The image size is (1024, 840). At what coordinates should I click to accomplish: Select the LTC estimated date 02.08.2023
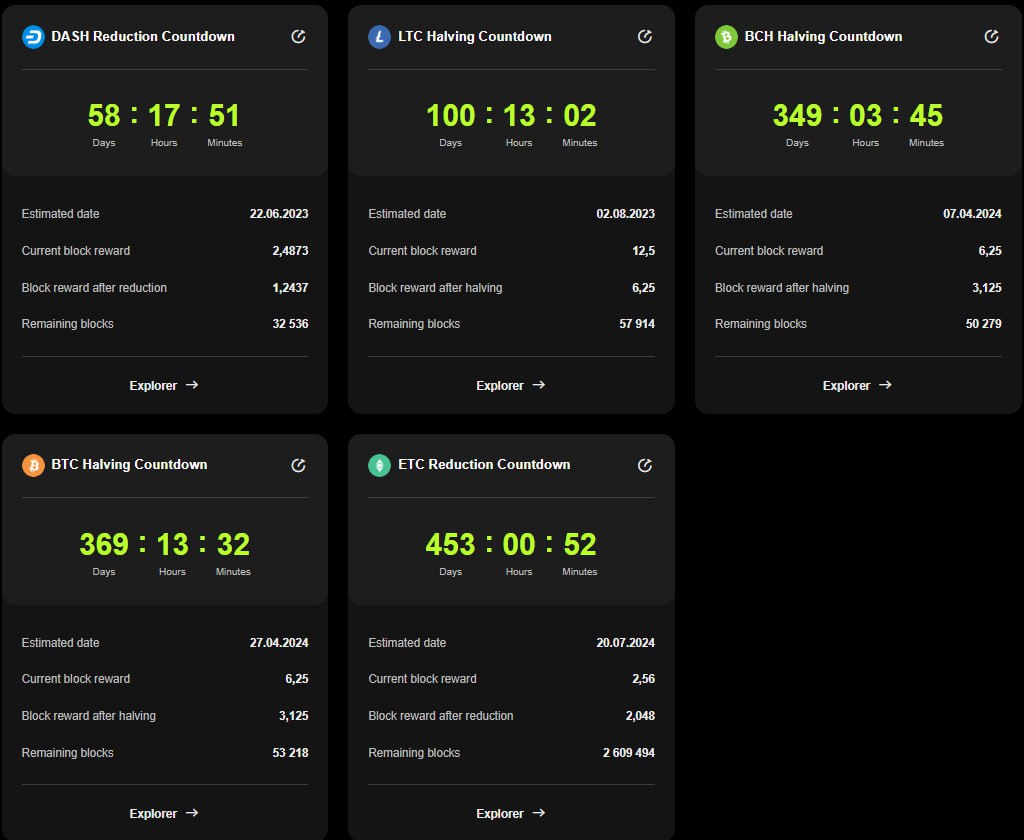click(x=625, y=214)
